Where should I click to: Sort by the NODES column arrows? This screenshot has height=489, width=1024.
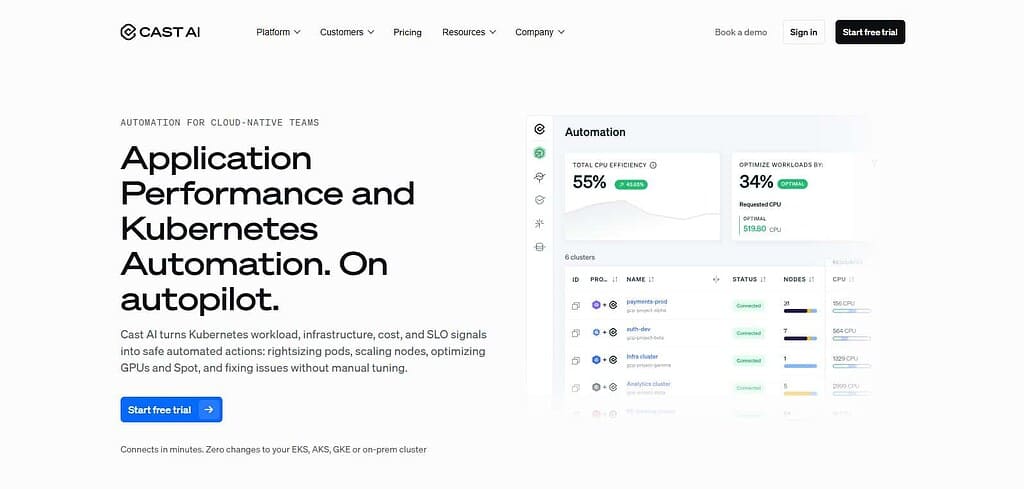(x=812, y=279)
